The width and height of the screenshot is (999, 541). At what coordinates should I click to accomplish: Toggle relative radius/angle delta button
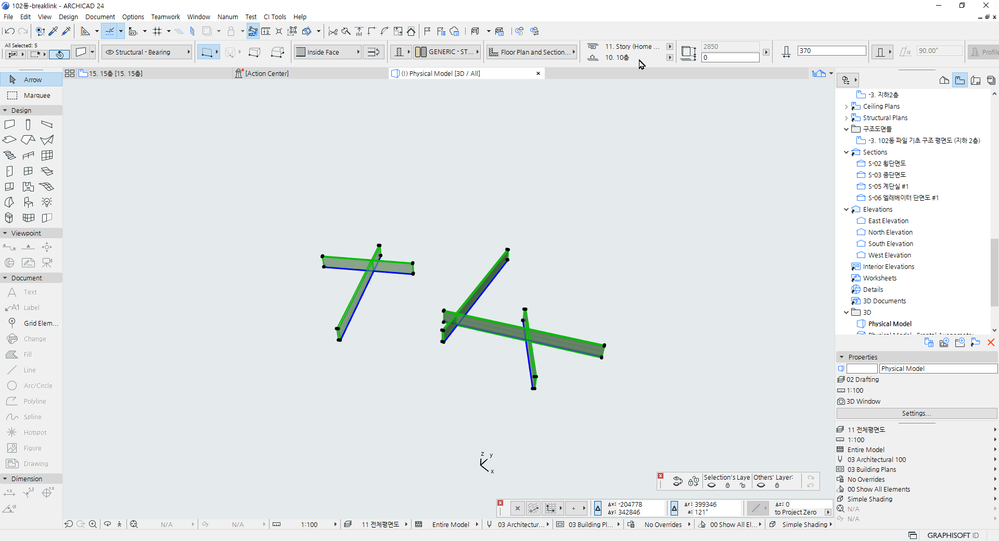[674, 508]
